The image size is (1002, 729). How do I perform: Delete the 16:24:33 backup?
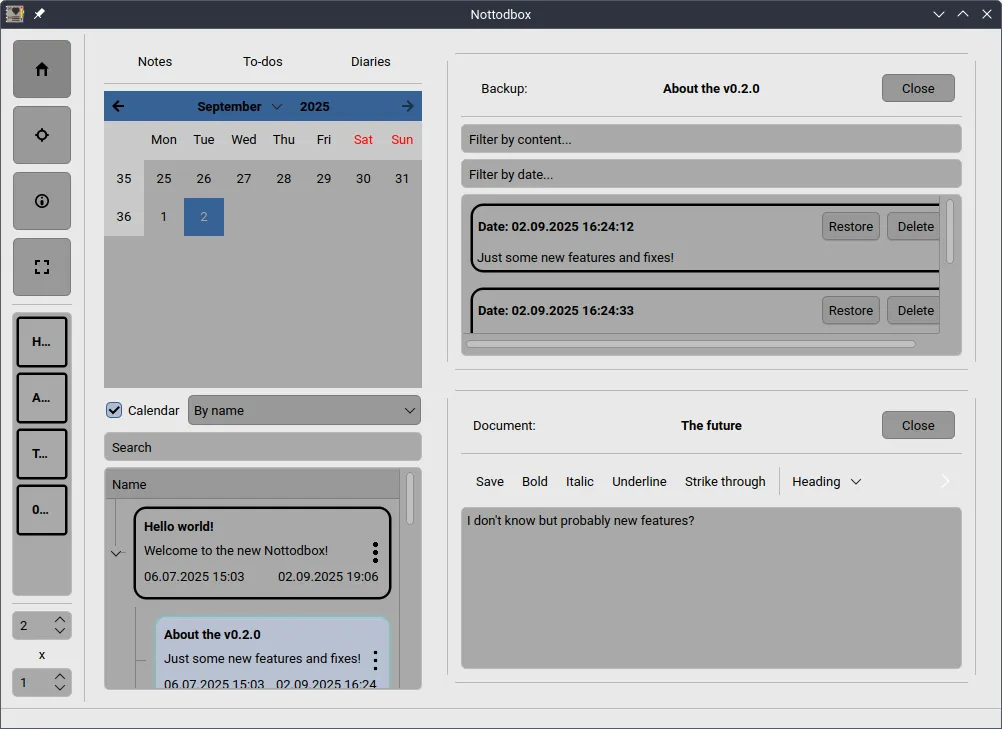click(915, 311)
